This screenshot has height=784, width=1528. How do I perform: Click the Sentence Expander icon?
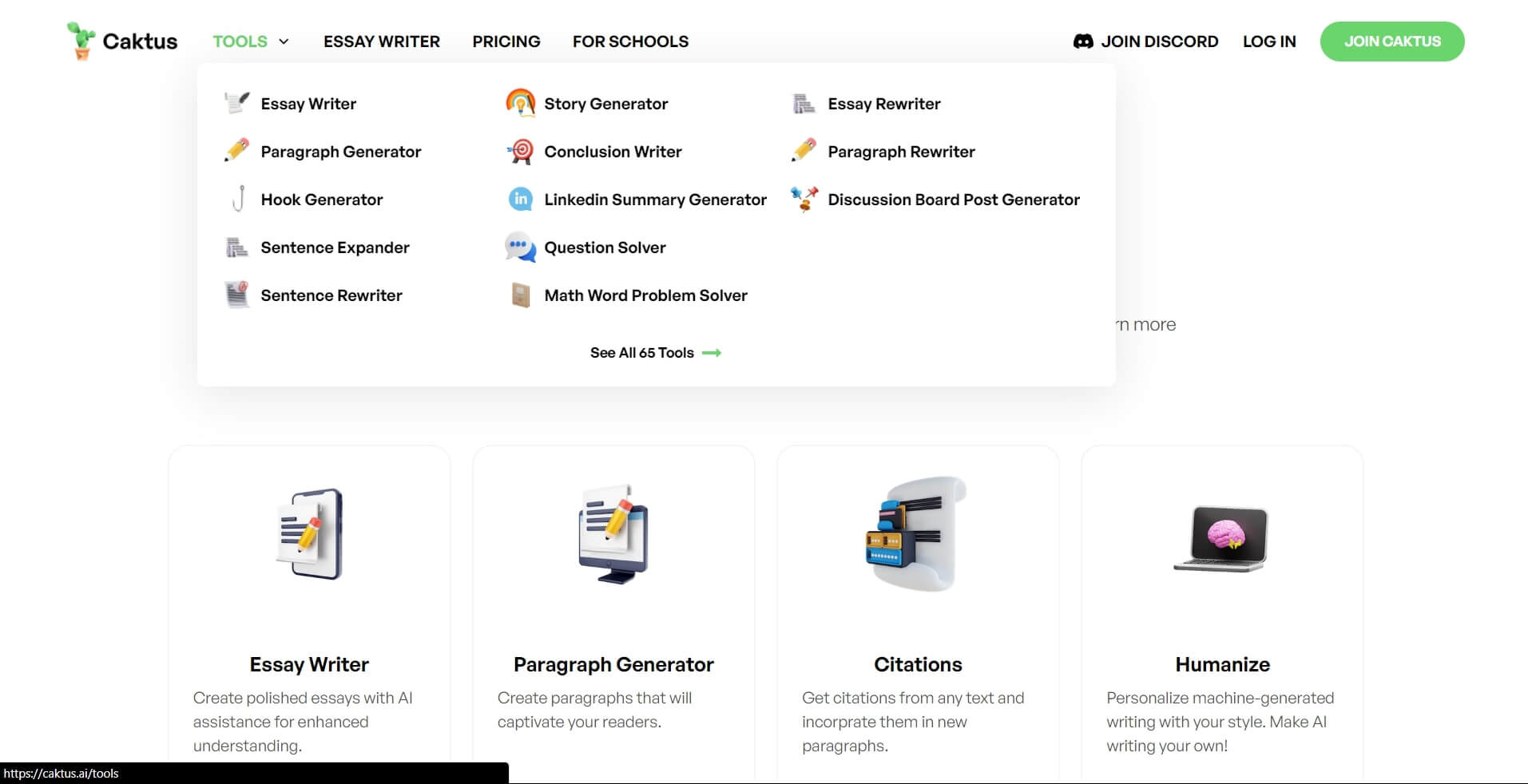click(x=237, y=247)
